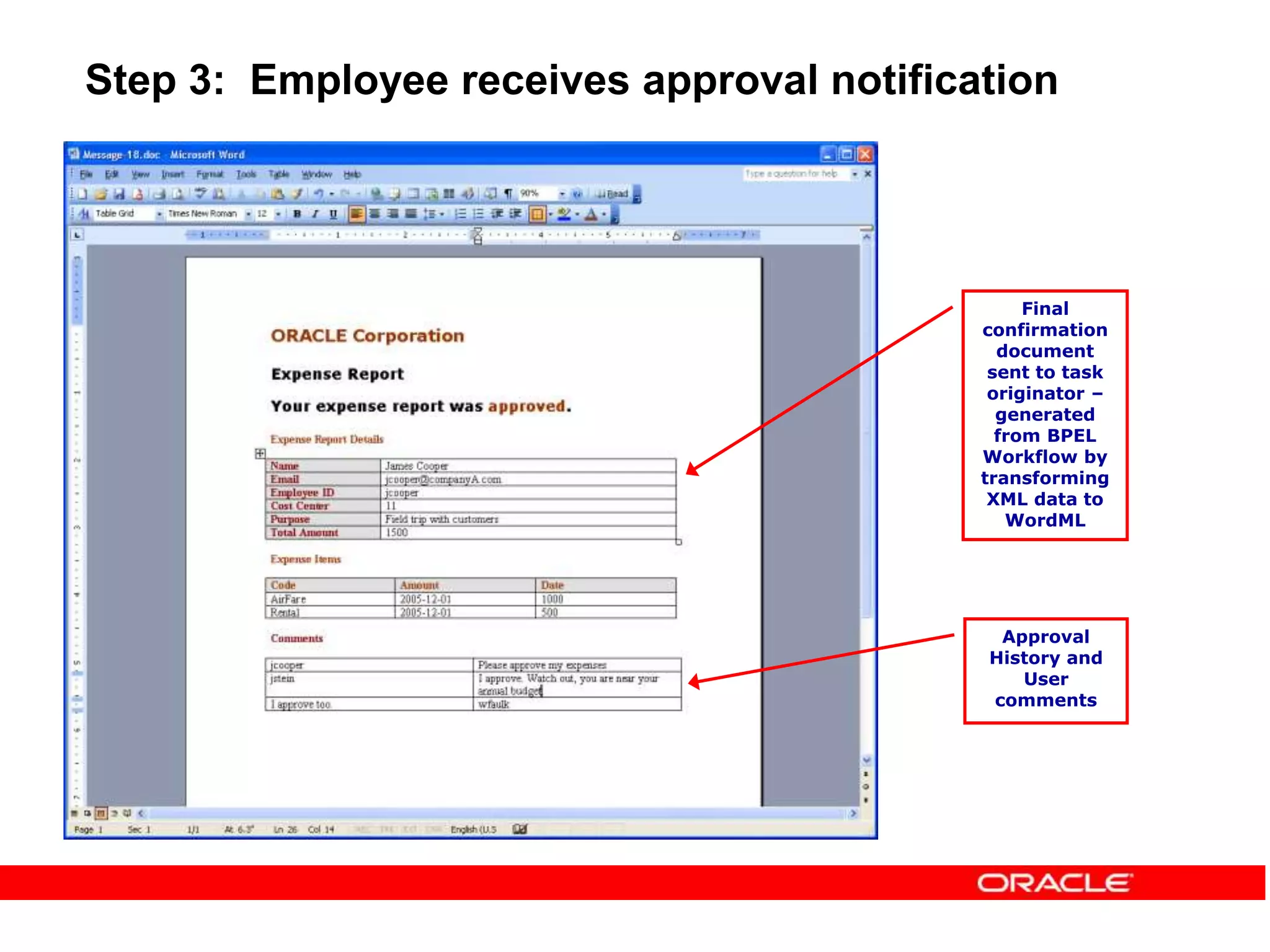Switch to Reading Layout view
Image resolution: width=1270 pixels, height=952 pixels.
point(127,813)
